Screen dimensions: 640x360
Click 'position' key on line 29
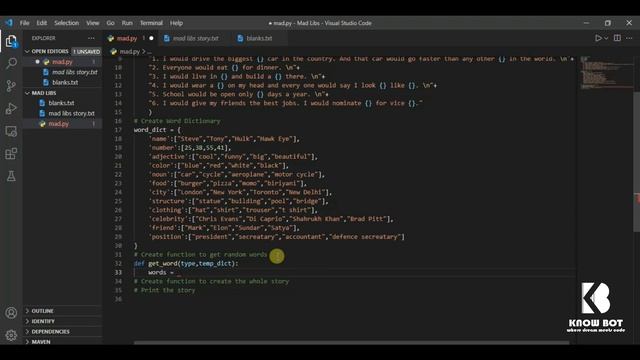click(167, 237)
